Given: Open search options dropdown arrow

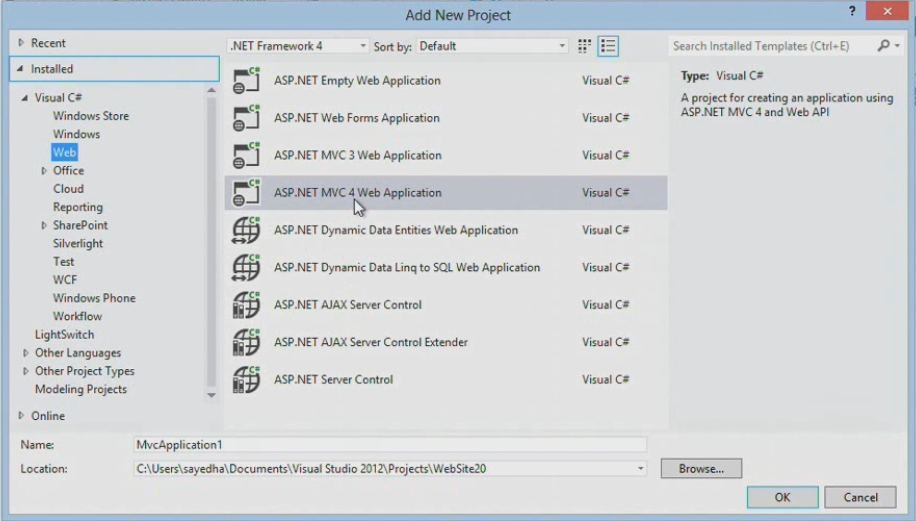Looking at the screenshot, I should point(897,46).
